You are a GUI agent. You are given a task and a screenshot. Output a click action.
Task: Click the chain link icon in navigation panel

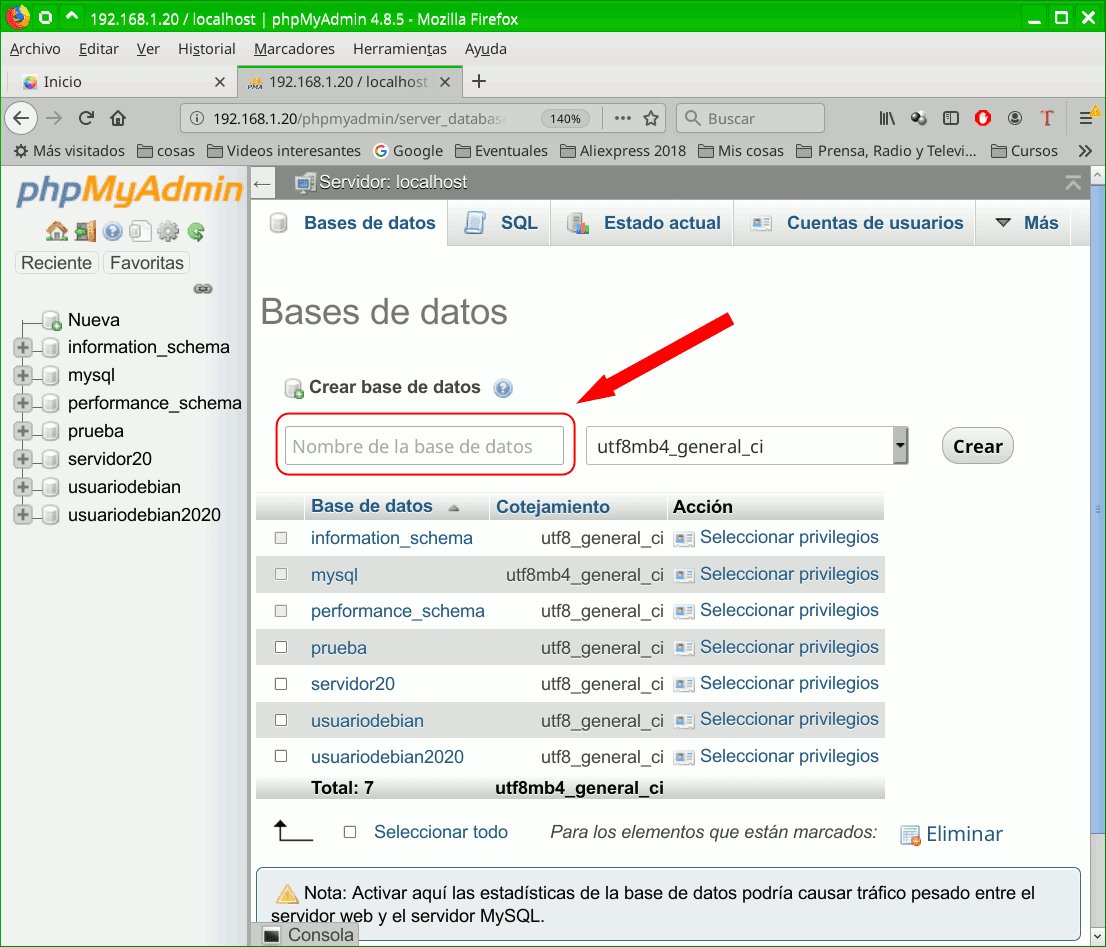(x=203, y=289)
